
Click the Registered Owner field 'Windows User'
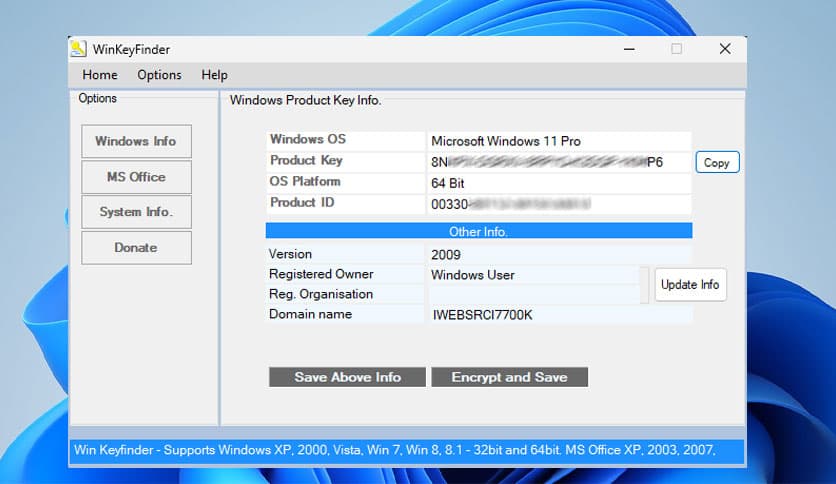[533, 275]
